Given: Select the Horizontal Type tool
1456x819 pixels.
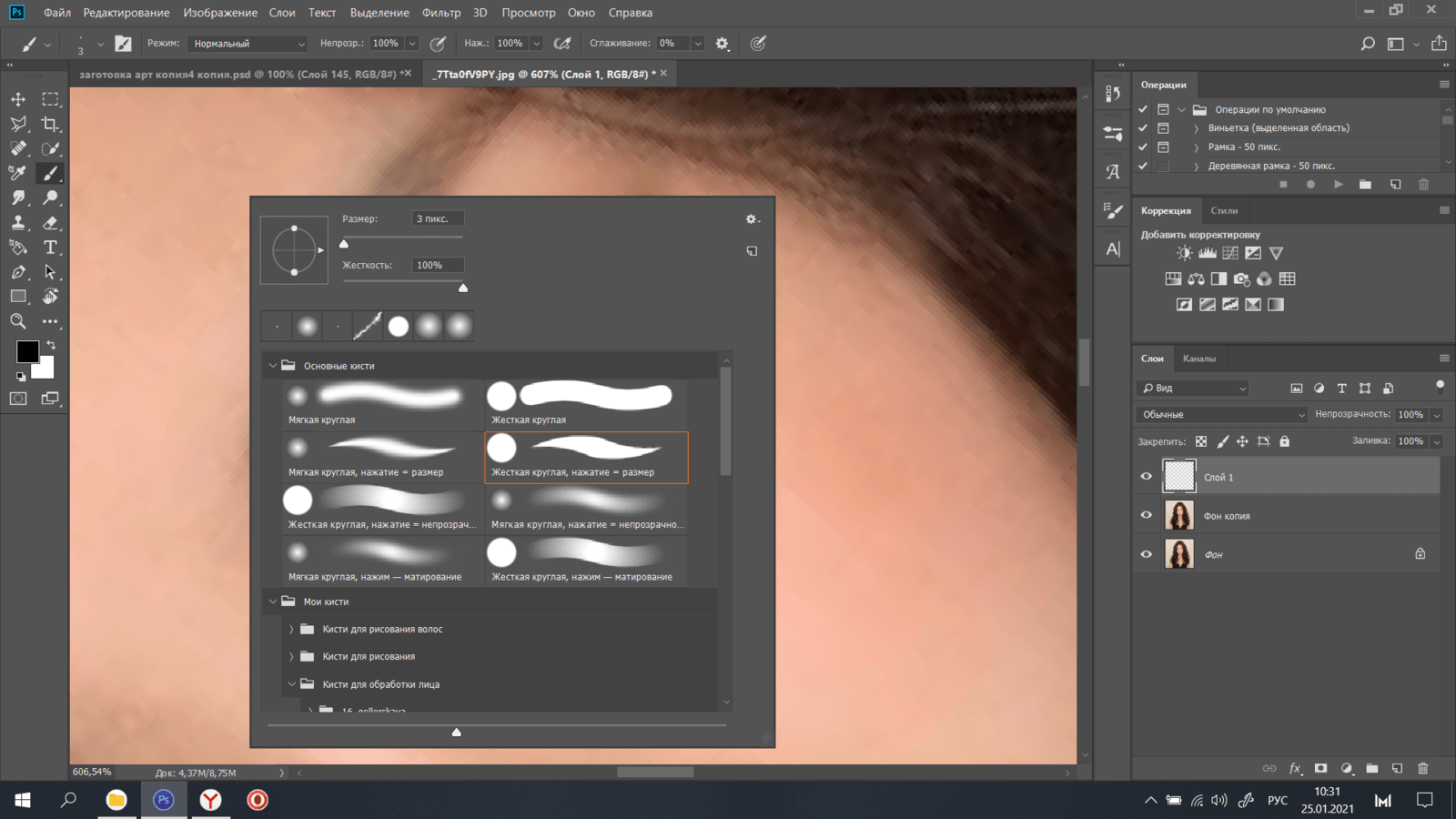Looking at the screenshot, I should point(50,247).
